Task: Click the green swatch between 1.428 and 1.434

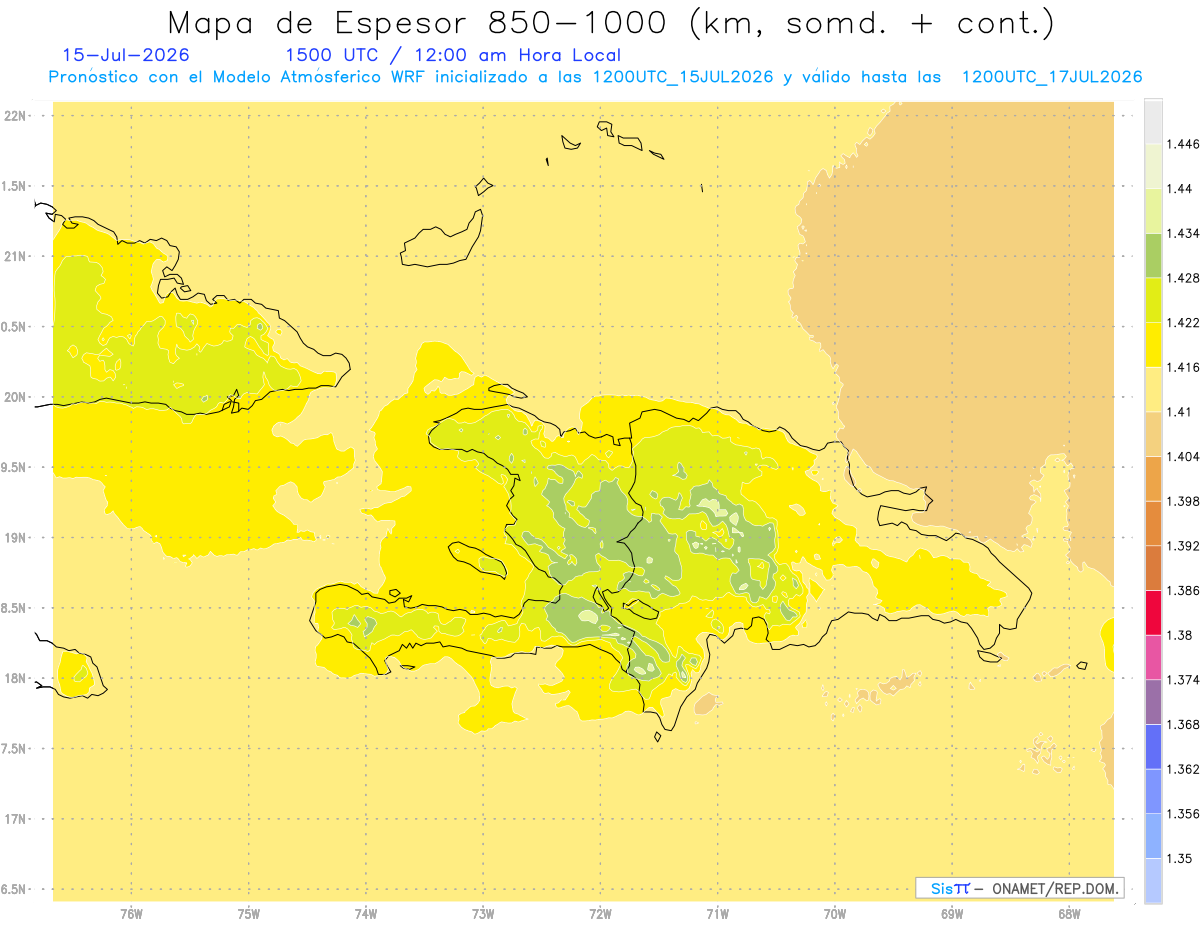Action: (1153, 255)
